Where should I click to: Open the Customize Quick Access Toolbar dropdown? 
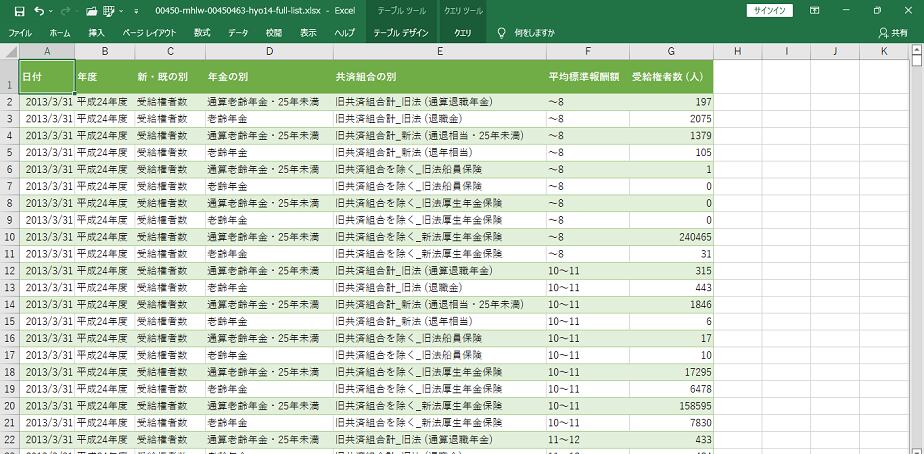click(136, 11)
